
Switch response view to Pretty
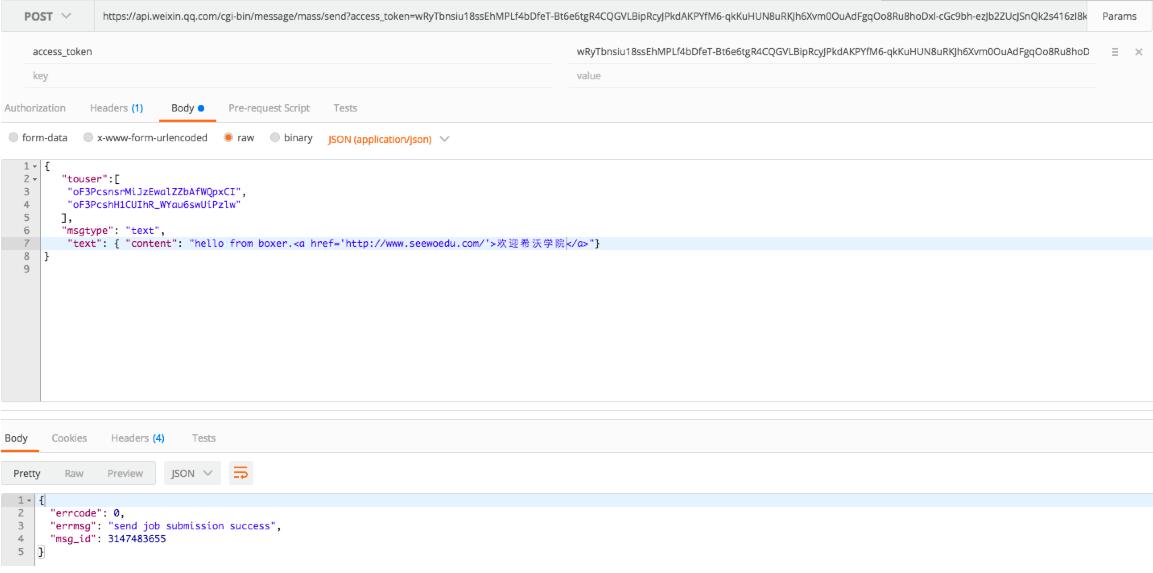click(27, 473)
